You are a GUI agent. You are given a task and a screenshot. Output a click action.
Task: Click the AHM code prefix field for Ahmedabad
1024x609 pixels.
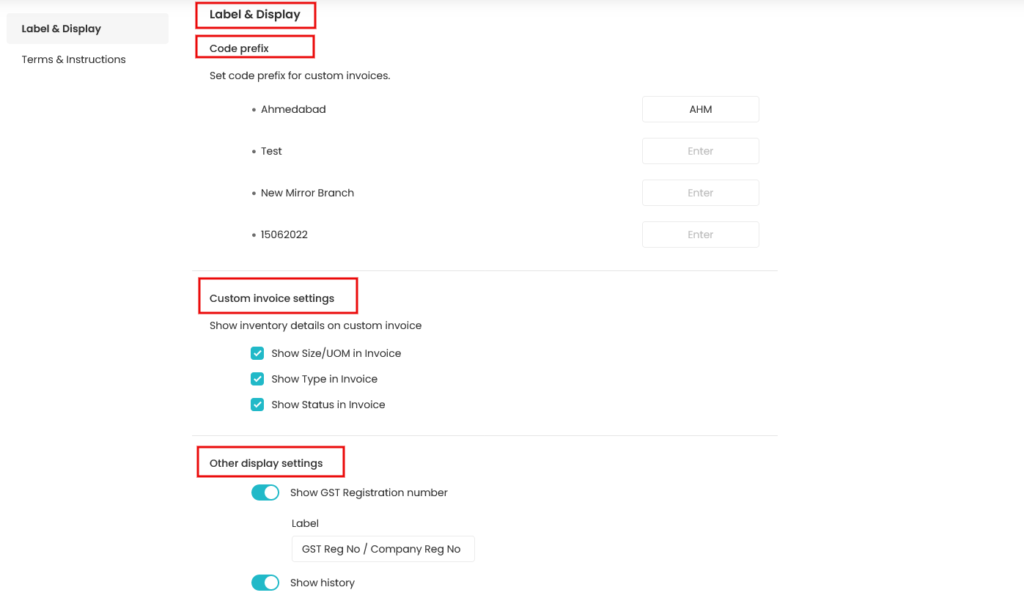click(700, 109)
